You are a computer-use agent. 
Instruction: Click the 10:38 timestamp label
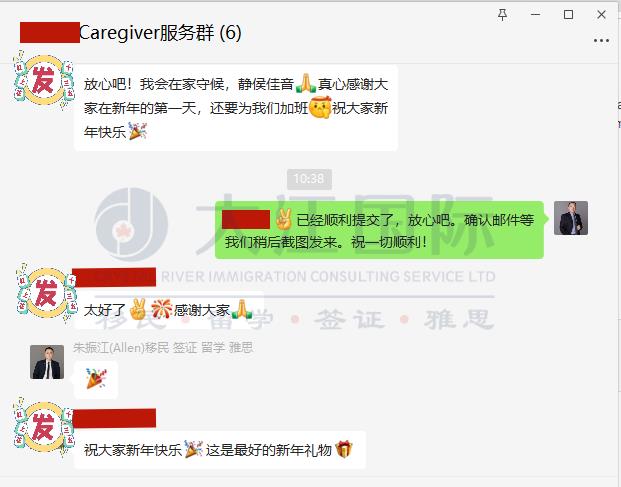309,179
